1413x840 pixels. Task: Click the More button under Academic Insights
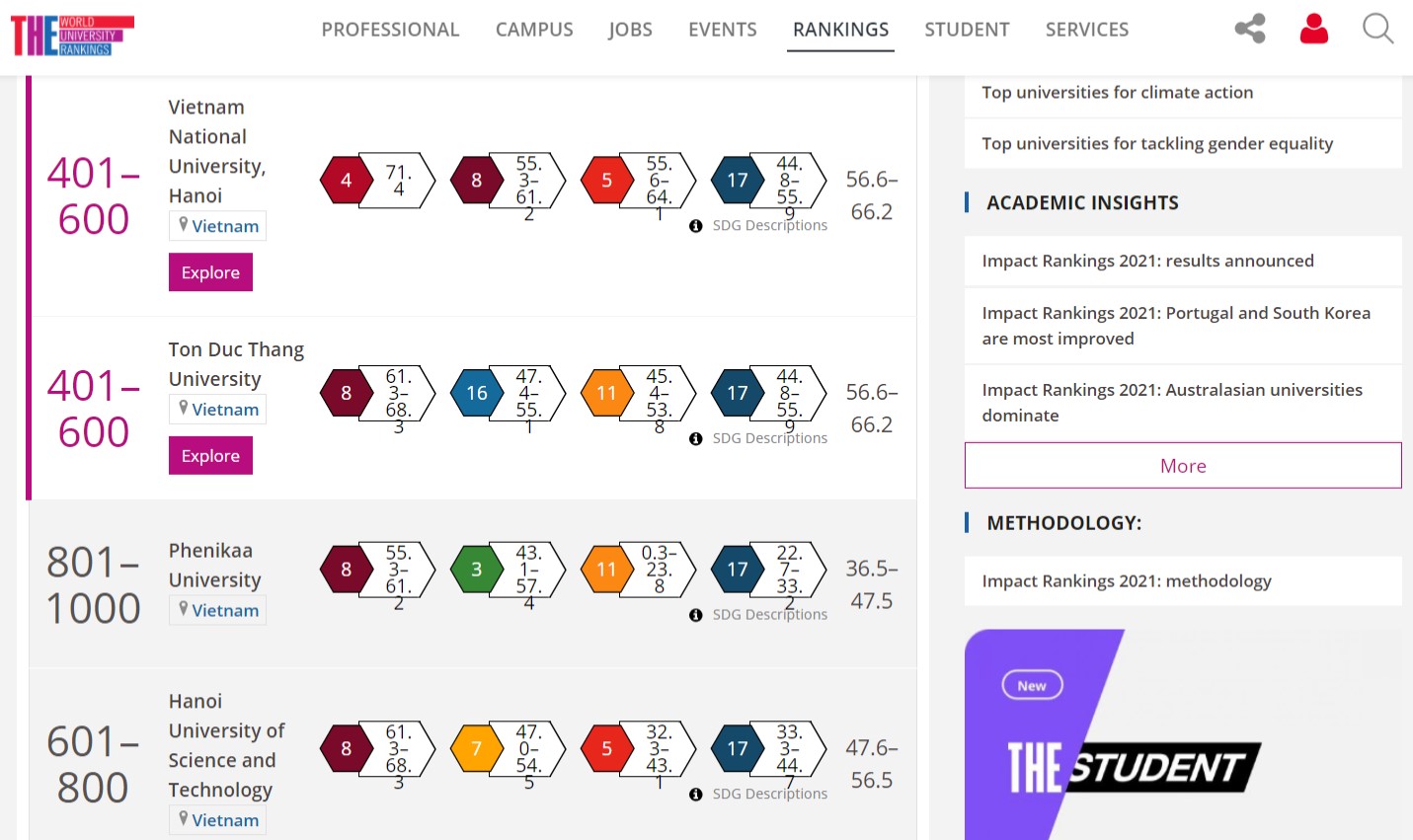click(1183, 466)
